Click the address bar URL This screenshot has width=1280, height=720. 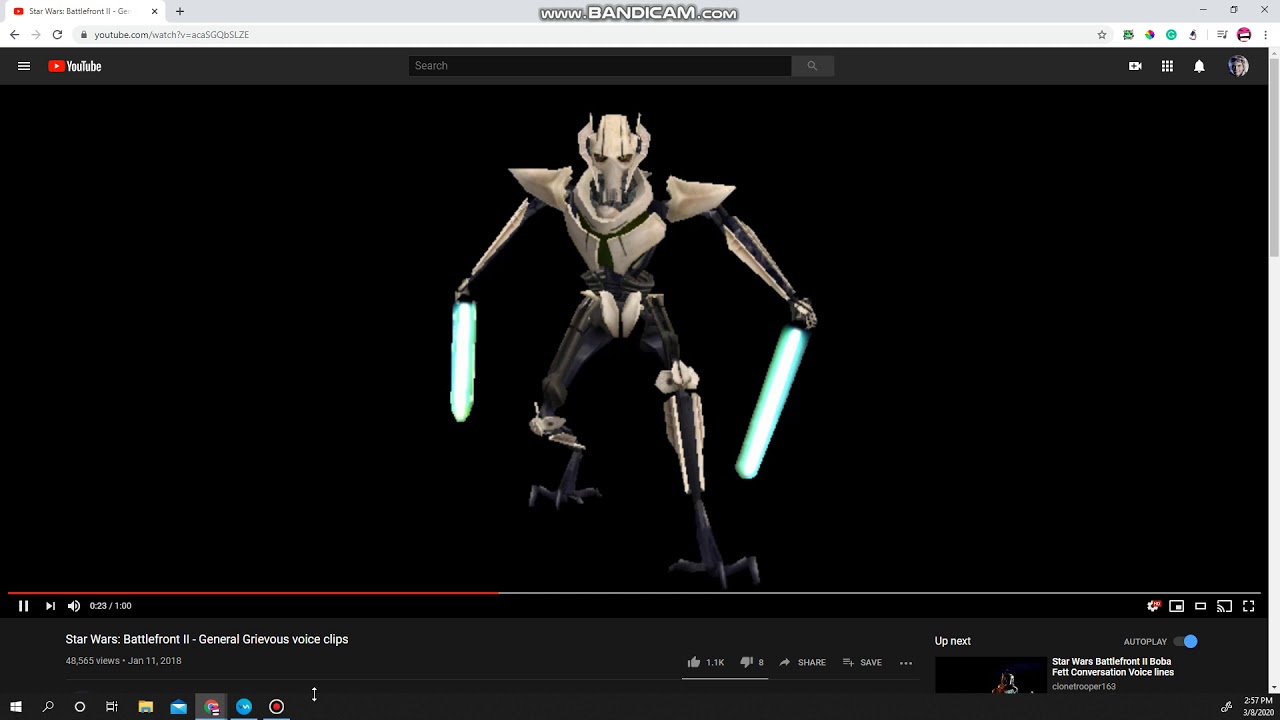(x=171, y=34)
